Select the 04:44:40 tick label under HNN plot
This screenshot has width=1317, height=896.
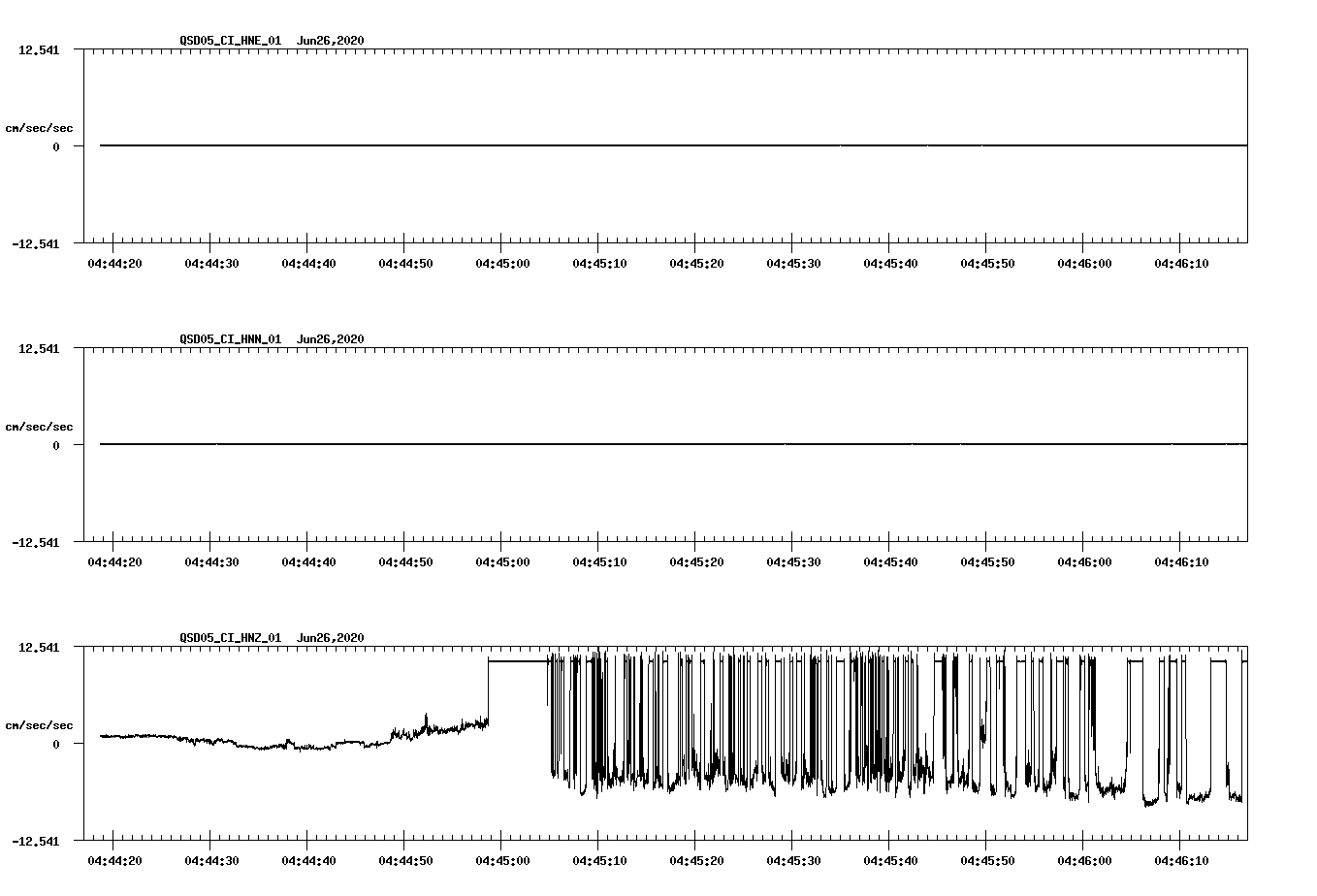(308, 562)
